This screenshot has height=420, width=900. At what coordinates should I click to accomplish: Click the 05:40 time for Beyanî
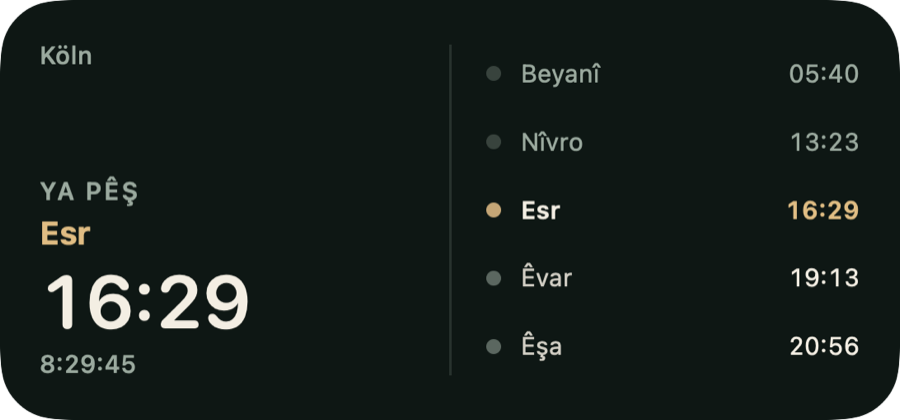[x=824, y=74]
